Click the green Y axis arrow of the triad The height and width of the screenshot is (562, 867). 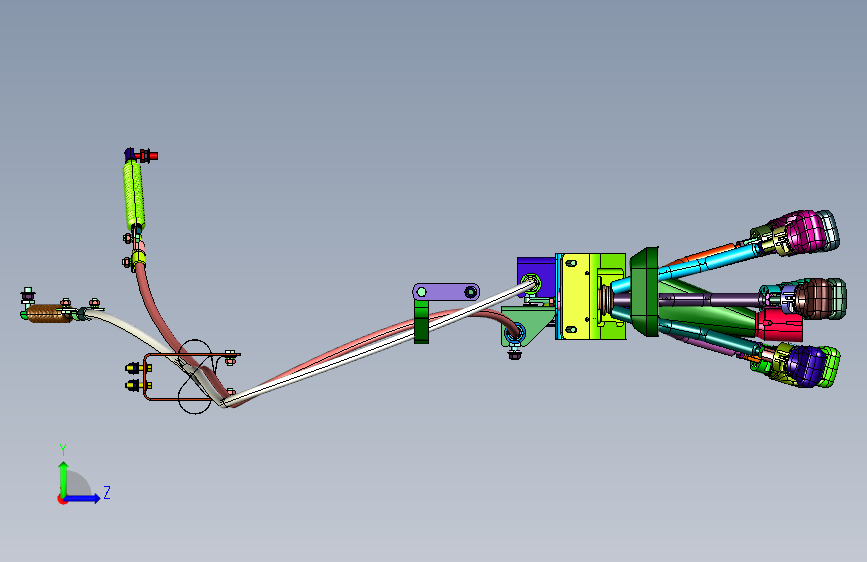pyautogui.click(x=64, y=478)
